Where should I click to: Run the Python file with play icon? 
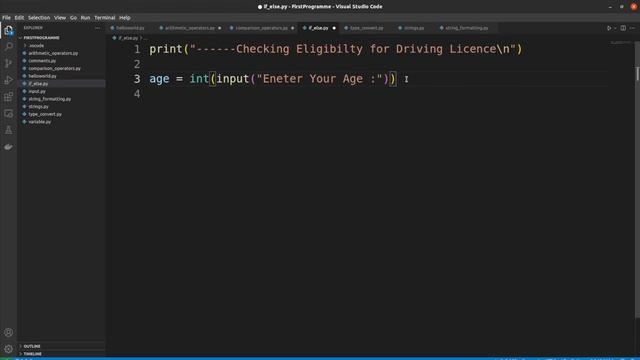[x=609, y=28]
